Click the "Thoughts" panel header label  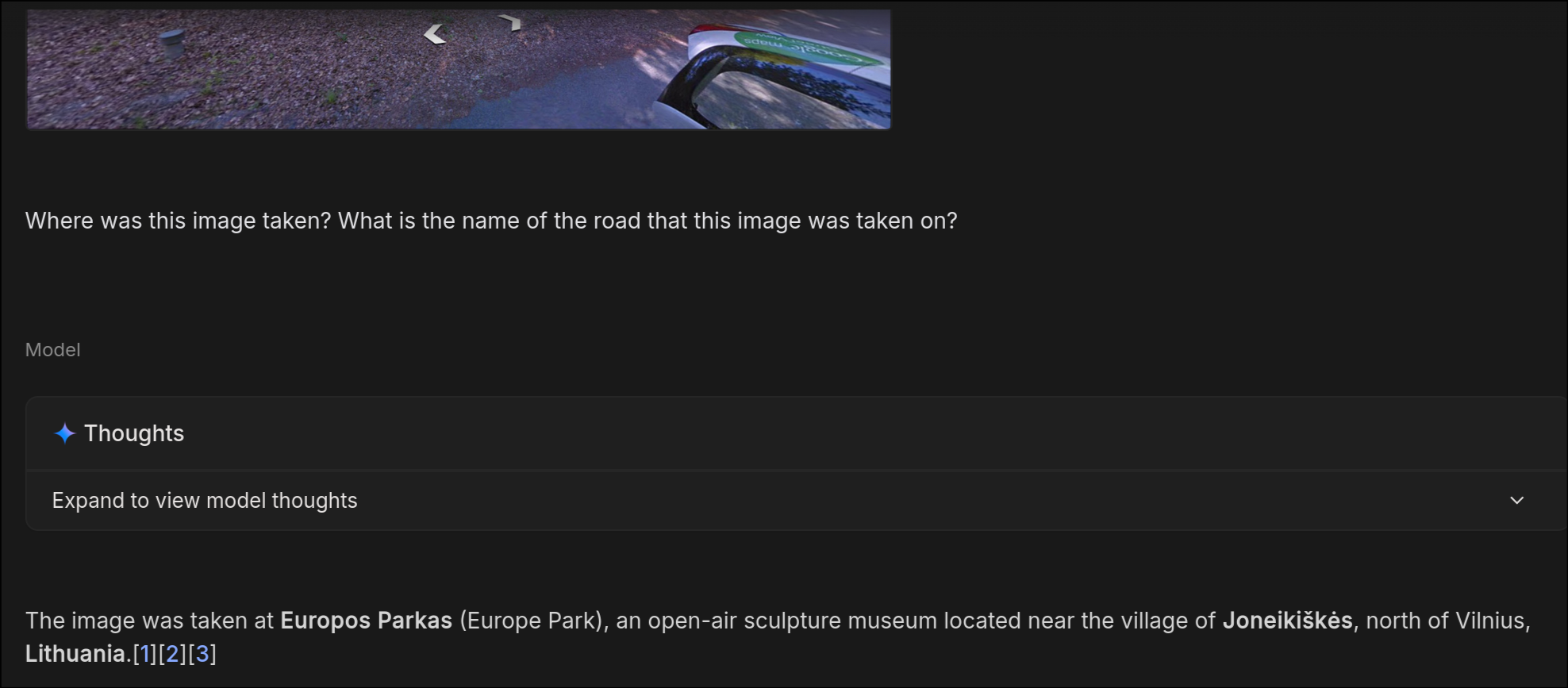click(x=134, y=433)
